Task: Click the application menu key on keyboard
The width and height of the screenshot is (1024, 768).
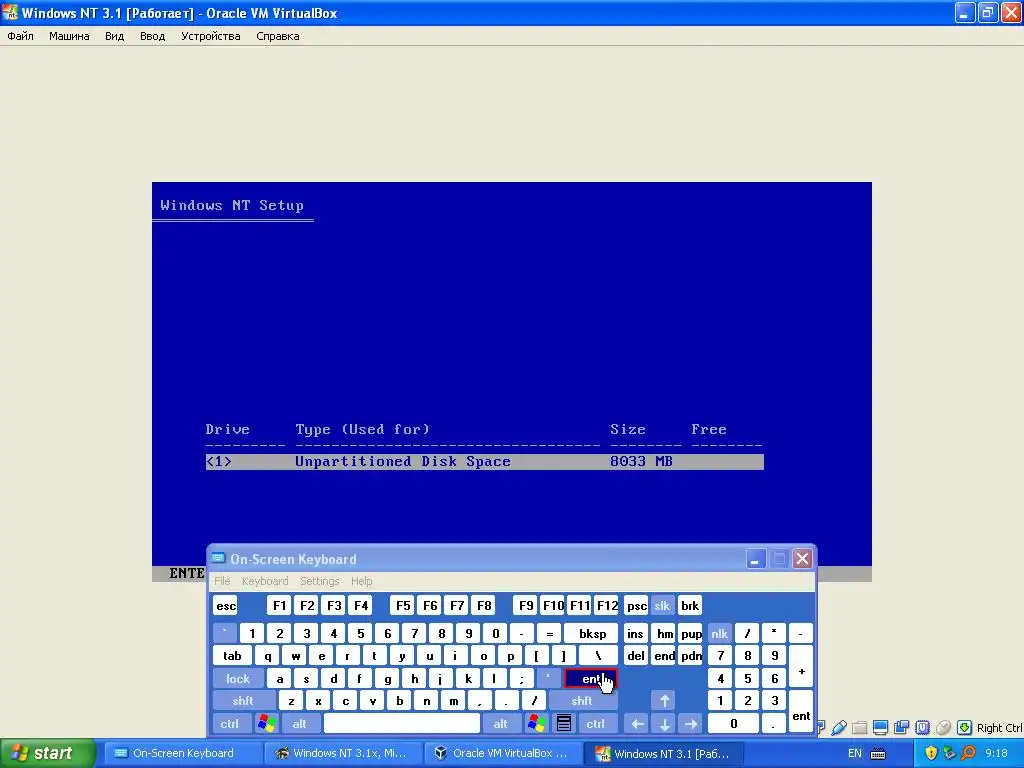Action: [x=564, y=723]
